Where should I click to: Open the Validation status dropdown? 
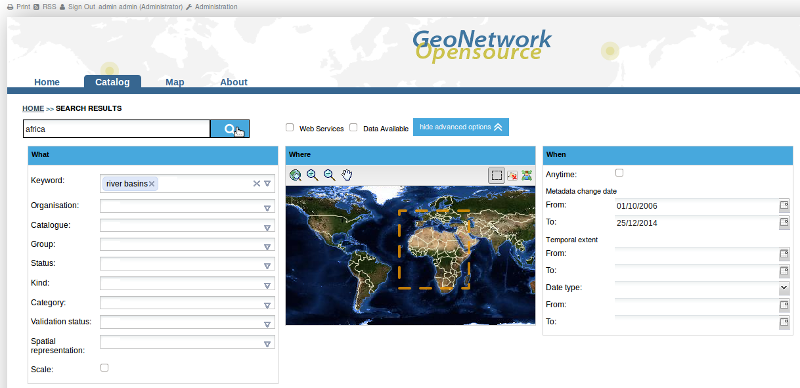point(267,324)
